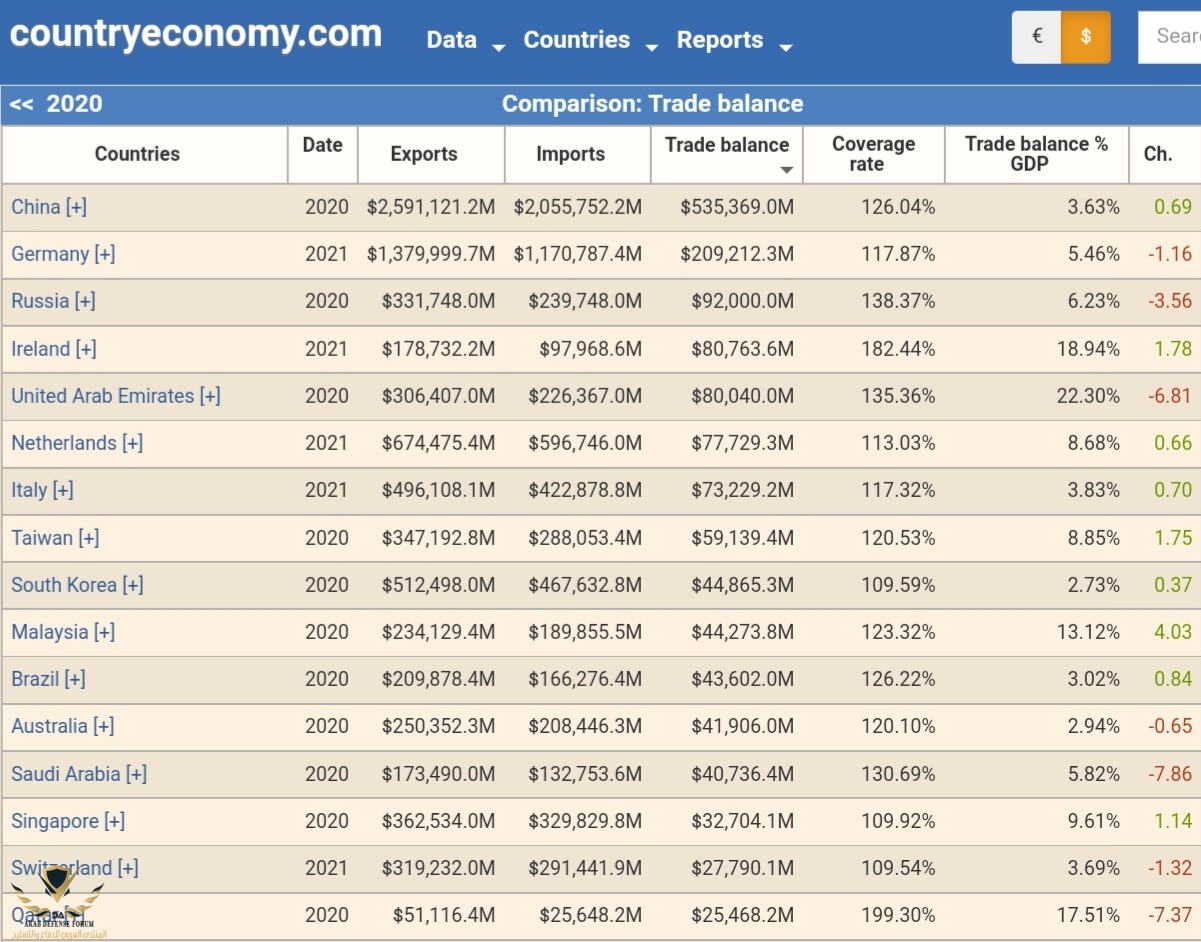Open the Netherlands country page
Viewport: 1201px width, 942px height.
pyautogui.click(x=64, y=443)
